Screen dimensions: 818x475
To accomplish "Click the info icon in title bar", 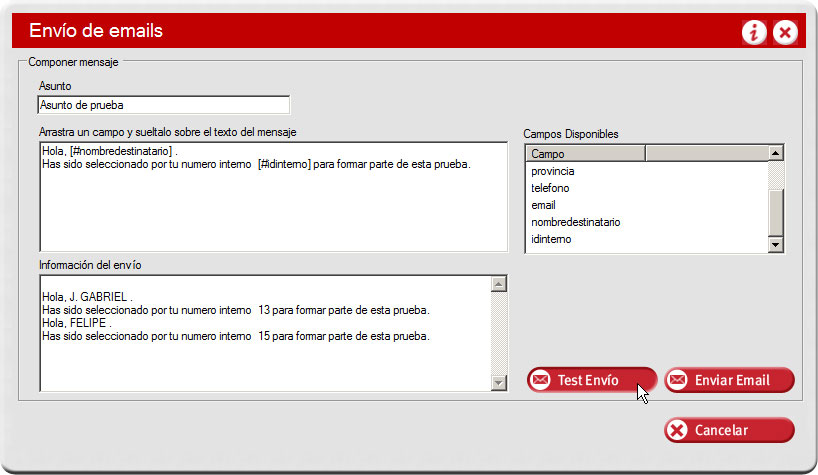I will coord(754,33).
